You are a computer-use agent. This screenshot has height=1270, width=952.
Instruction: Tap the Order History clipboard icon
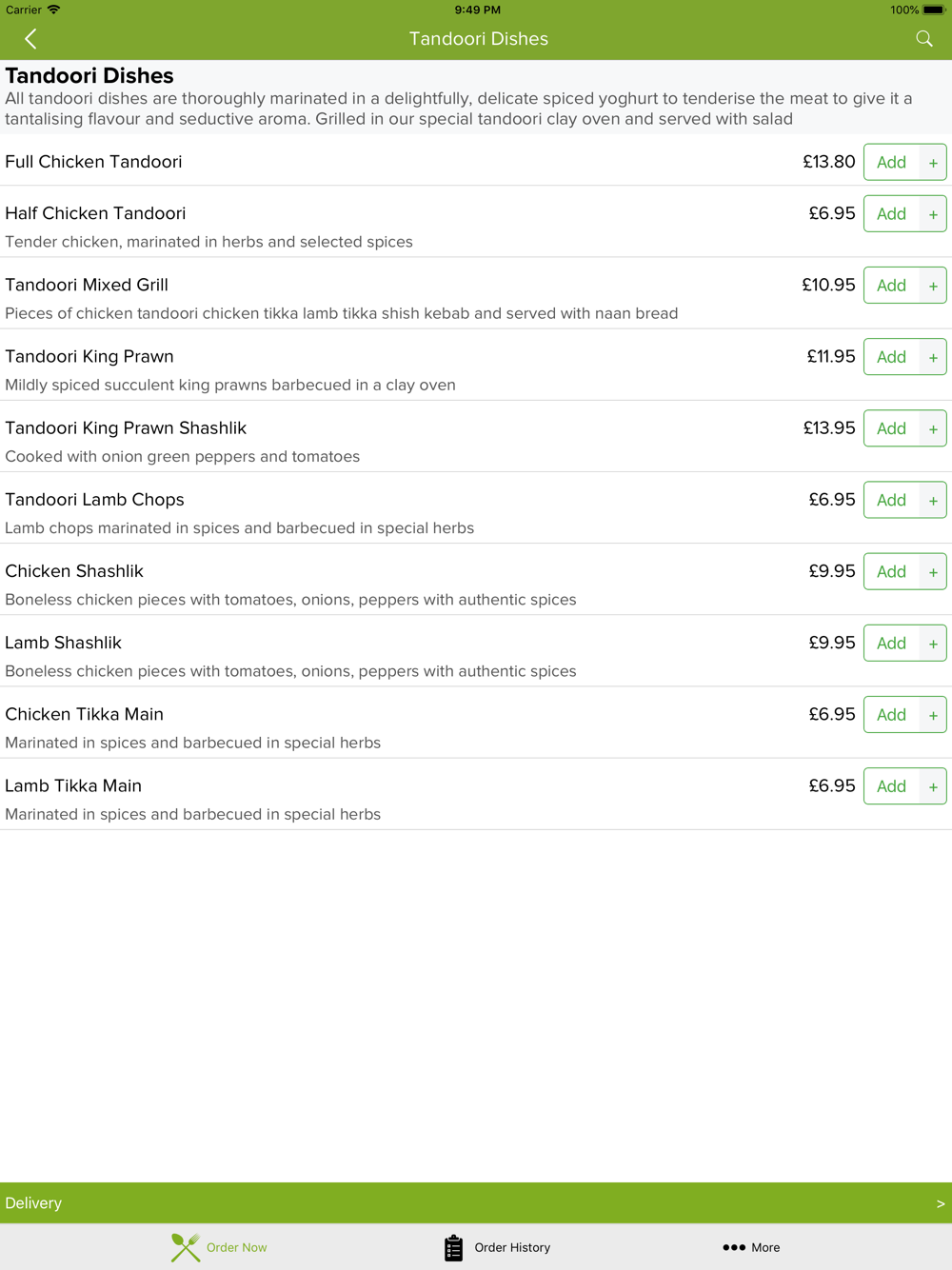coord(453,1247)
